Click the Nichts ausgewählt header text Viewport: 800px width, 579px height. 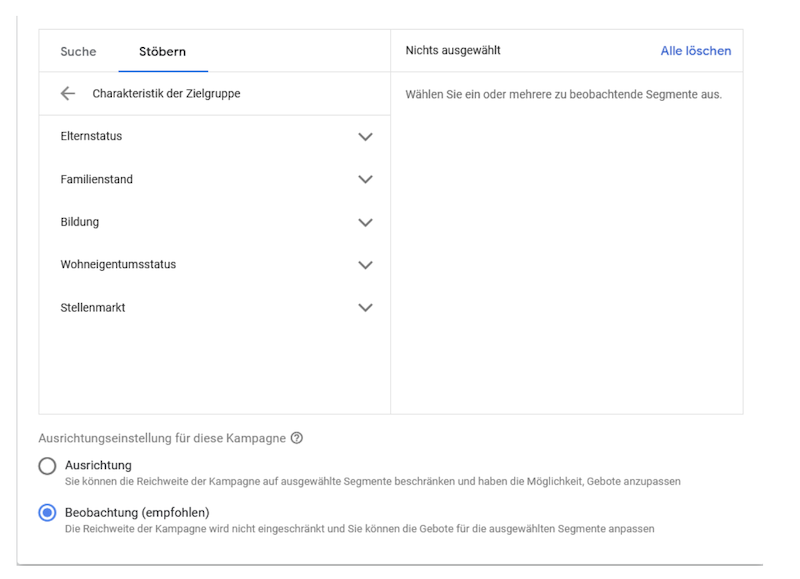453,50
